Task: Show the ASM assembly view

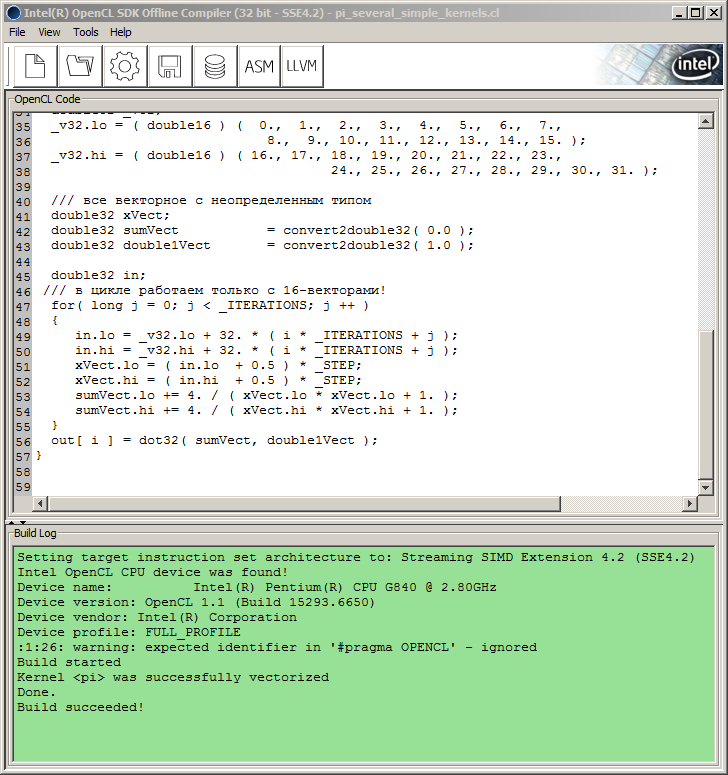Action: point(259,66)
